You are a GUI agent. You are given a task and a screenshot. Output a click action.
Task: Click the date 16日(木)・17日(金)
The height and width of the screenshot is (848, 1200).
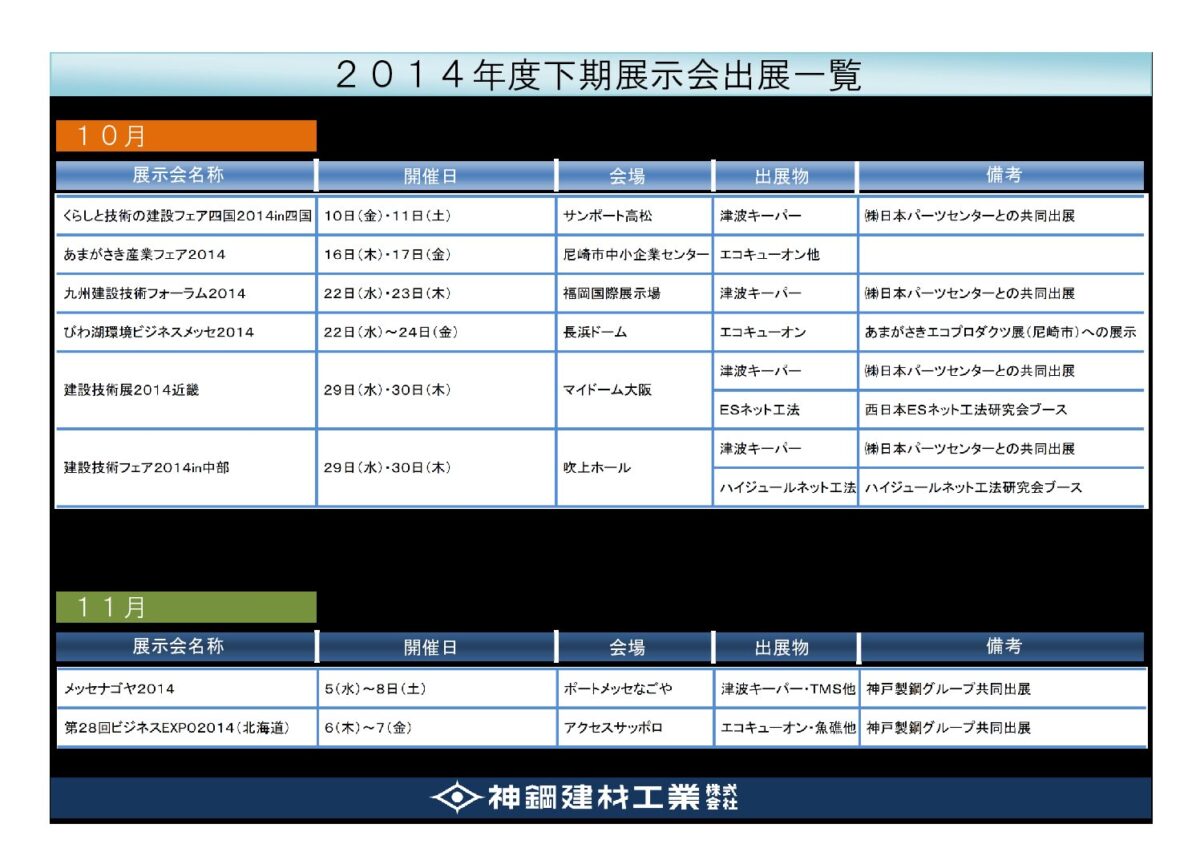pos(387,254)
